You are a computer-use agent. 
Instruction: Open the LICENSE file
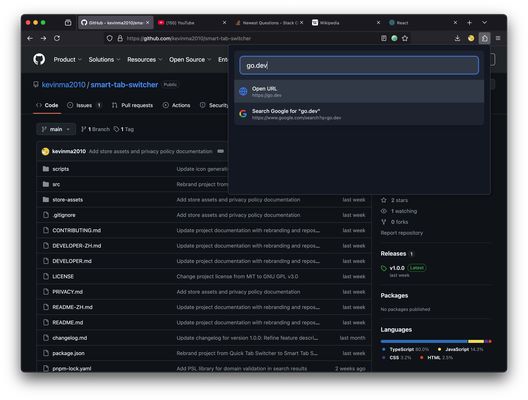tap(63, 276)
